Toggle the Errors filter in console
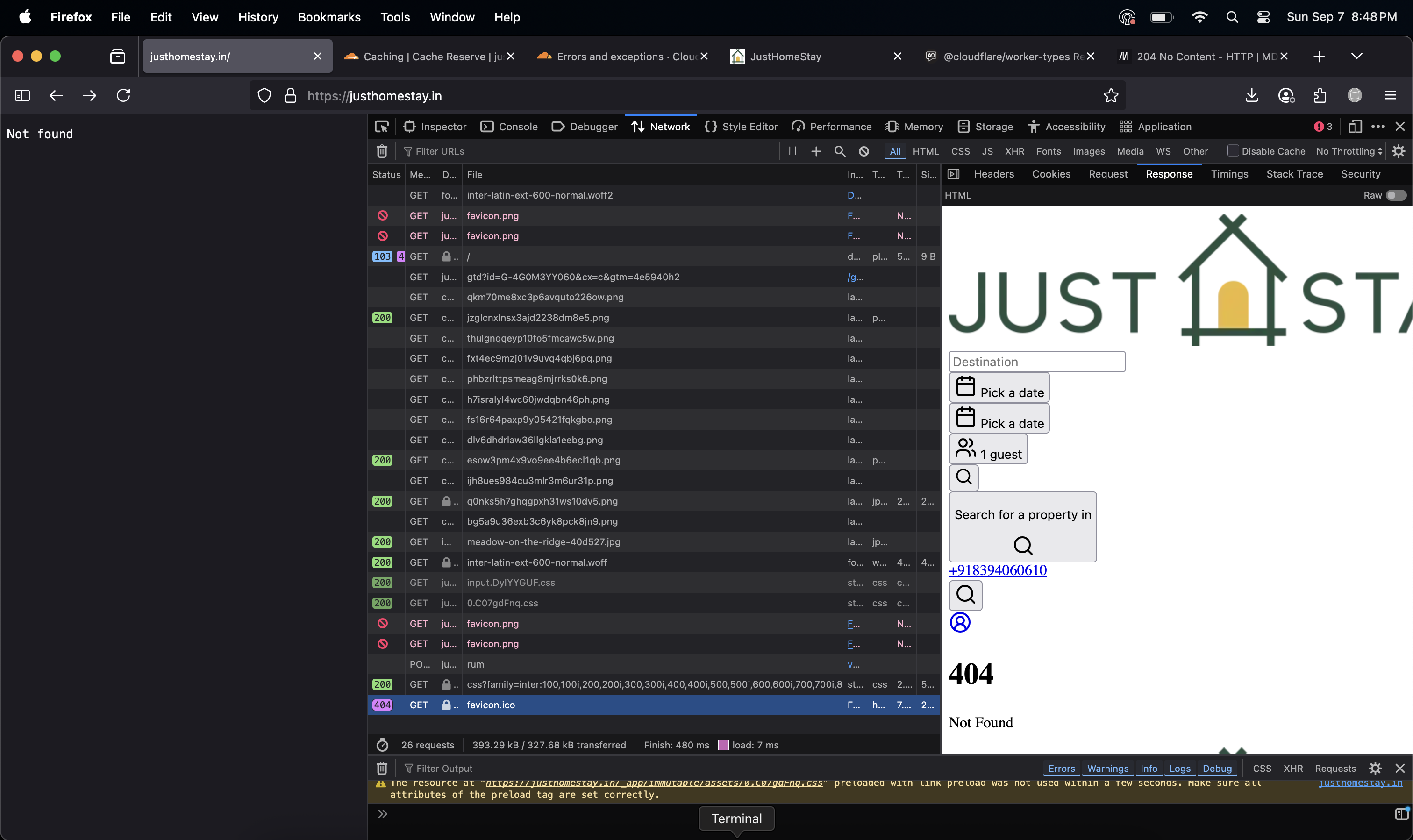 [x=1061, y=768]
